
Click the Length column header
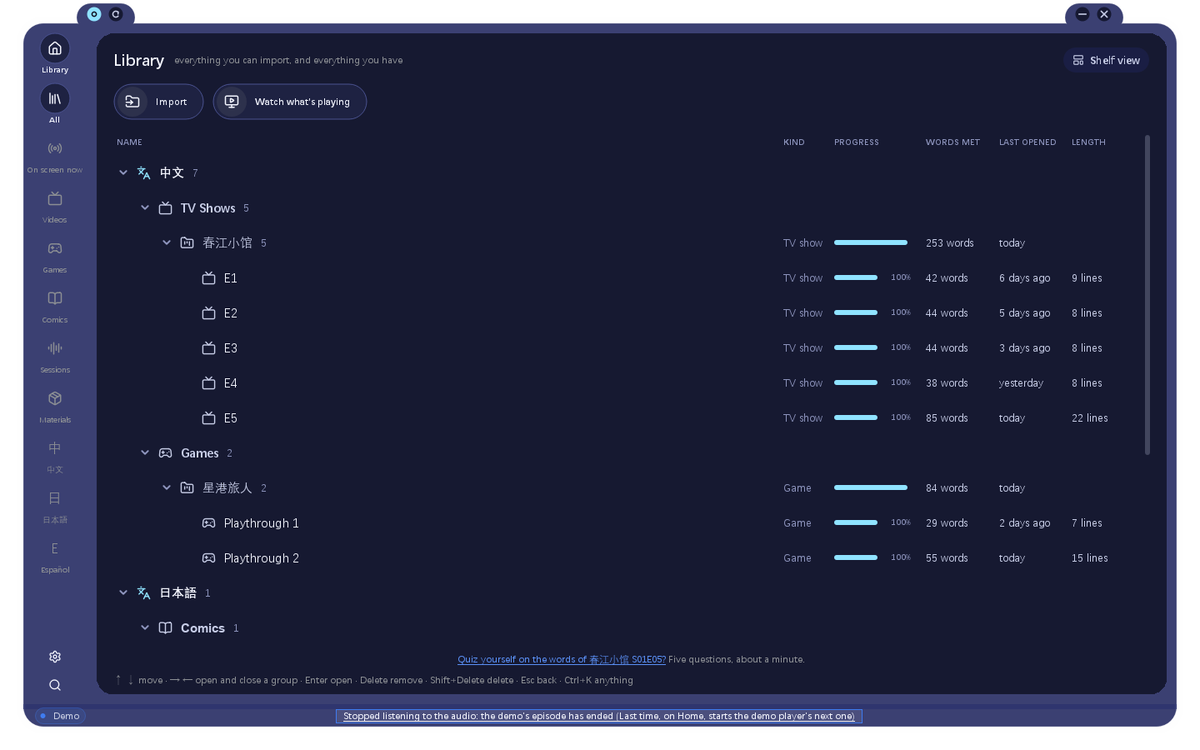[1089, 142]
